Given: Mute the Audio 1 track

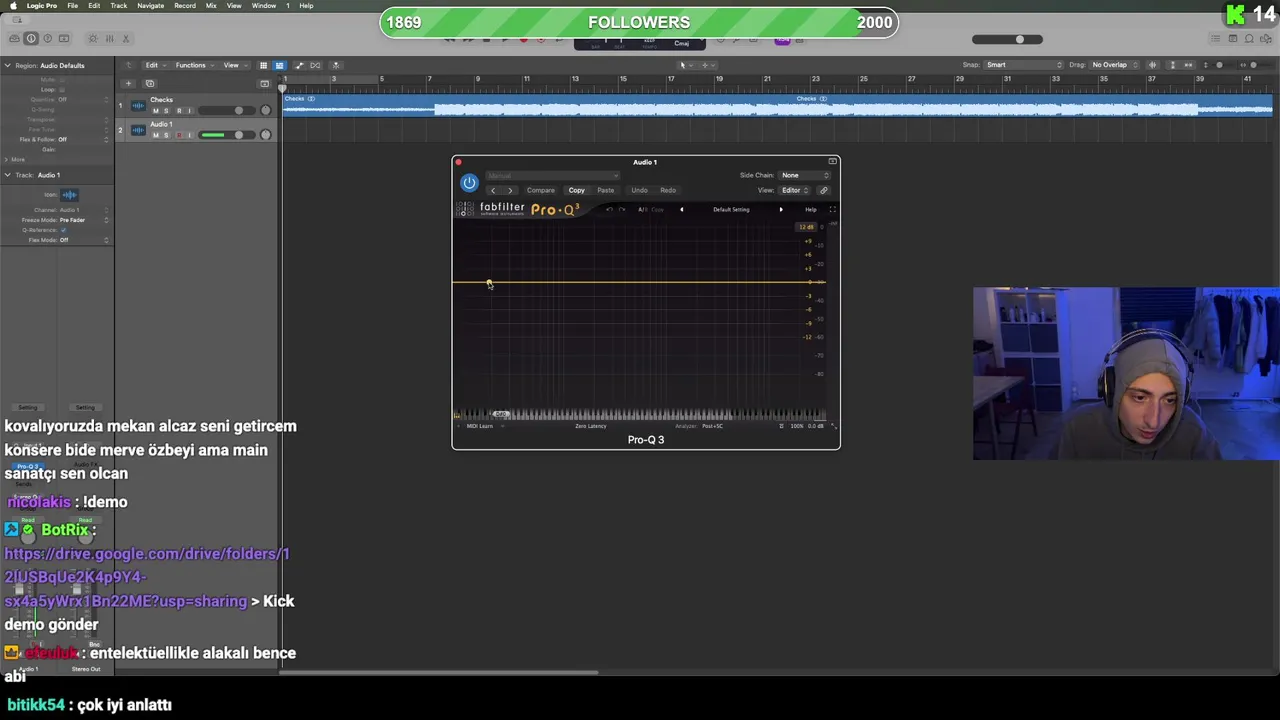Looking at the screenshot, I should [155, 135].
